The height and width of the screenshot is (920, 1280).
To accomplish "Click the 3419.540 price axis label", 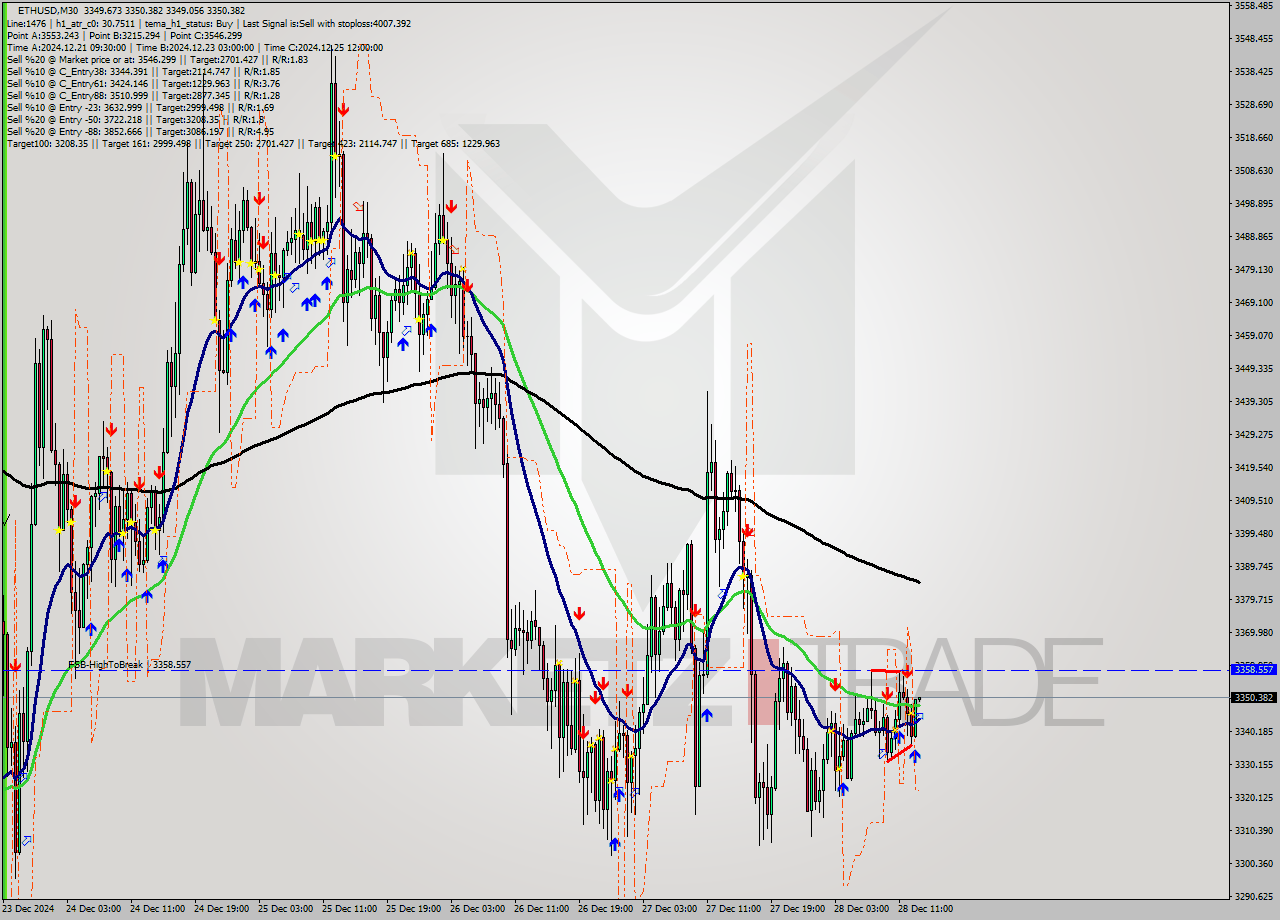I will click(x=1253, y=467).
